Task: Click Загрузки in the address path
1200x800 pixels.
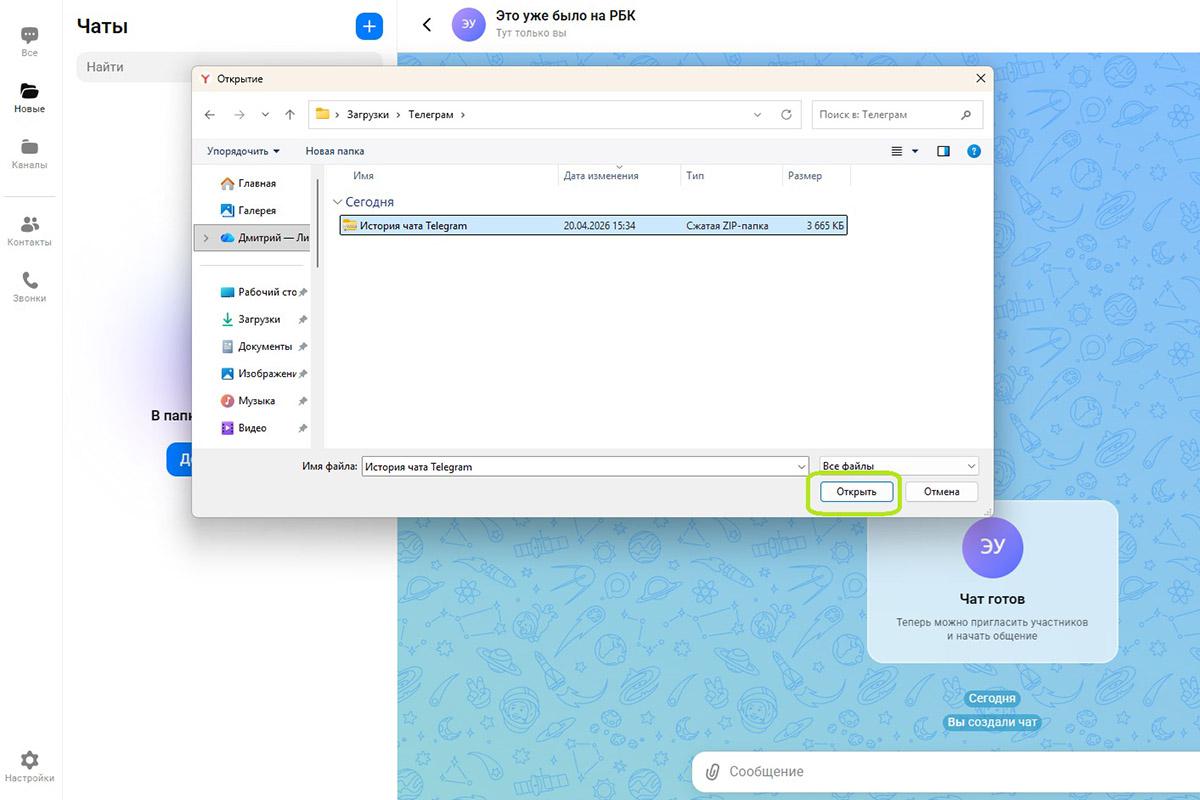Action: (368, 115)
